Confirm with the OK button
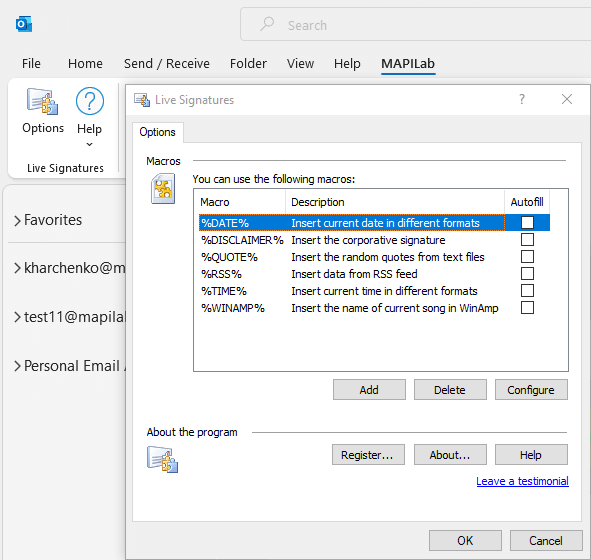Viewport: 591px width, 560px height. point(465,541)
